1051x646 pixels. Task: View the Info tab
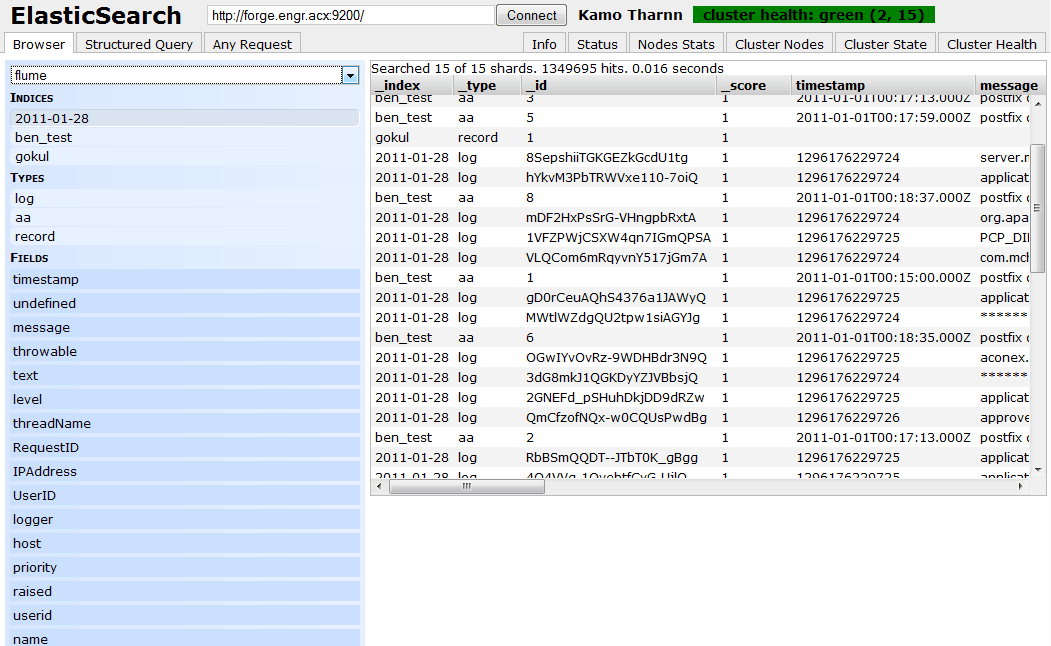(x=544, y=44)
